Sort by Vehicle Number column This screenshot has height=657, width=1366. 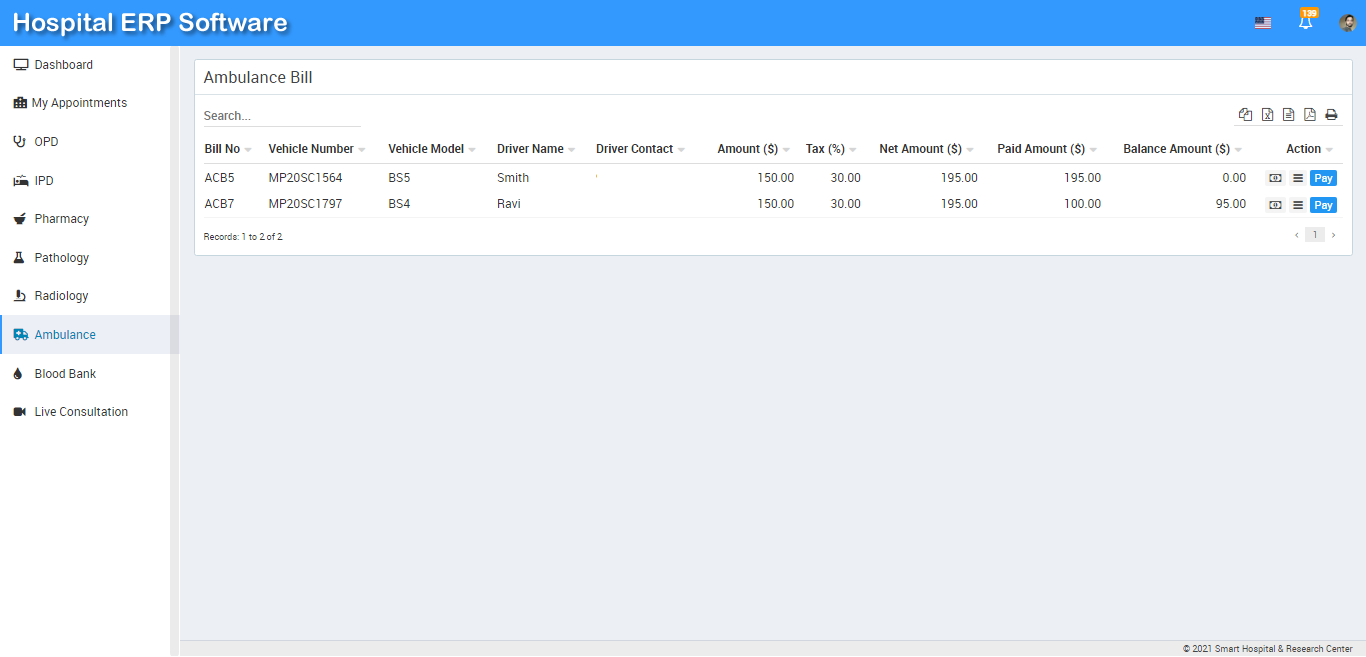(311, 149)
